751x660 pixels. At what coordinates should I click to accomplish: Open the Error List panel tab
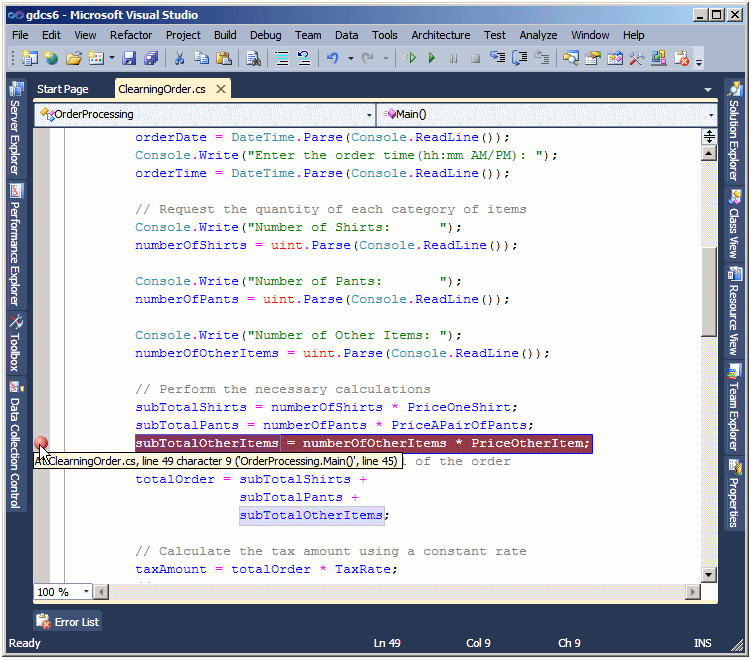pos(68,622)
